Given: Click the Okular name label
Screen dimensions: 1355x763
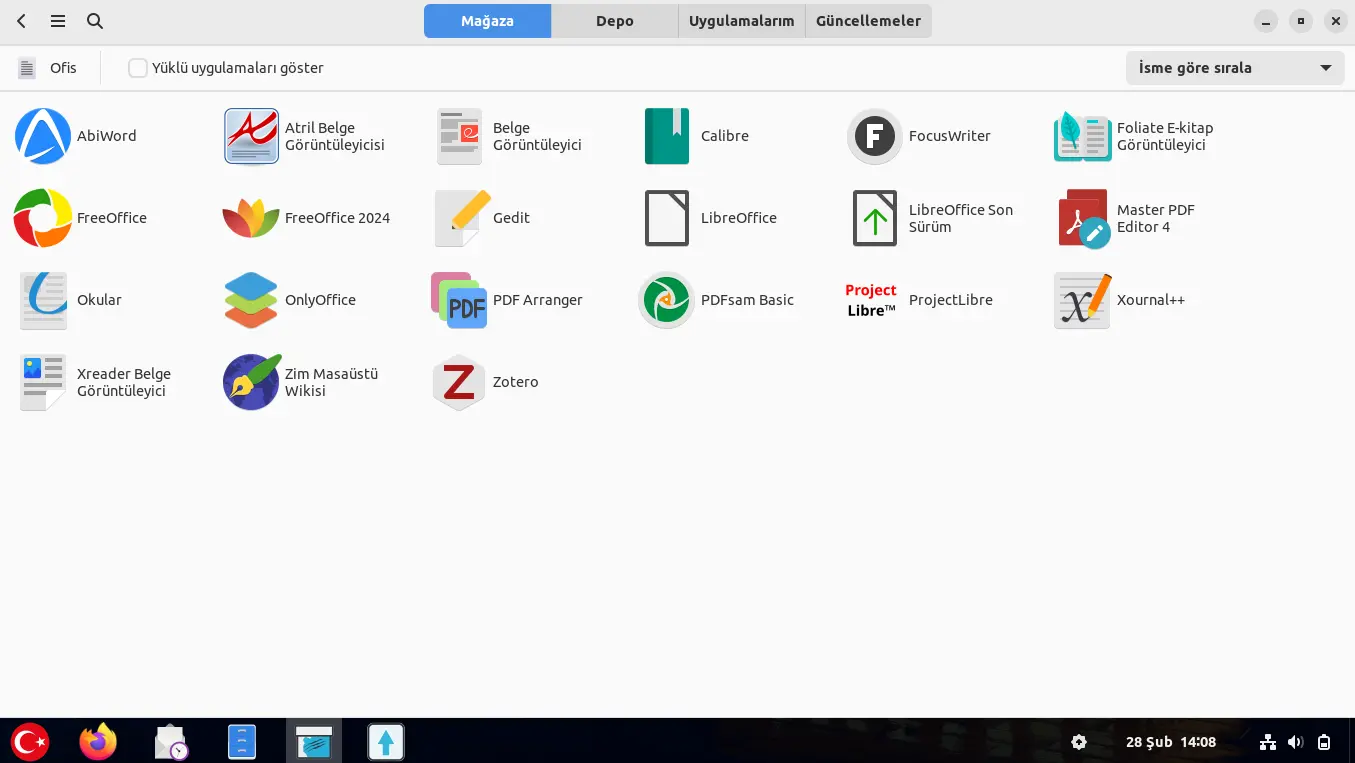Looking at the screenshot, I should coord(99,300).
